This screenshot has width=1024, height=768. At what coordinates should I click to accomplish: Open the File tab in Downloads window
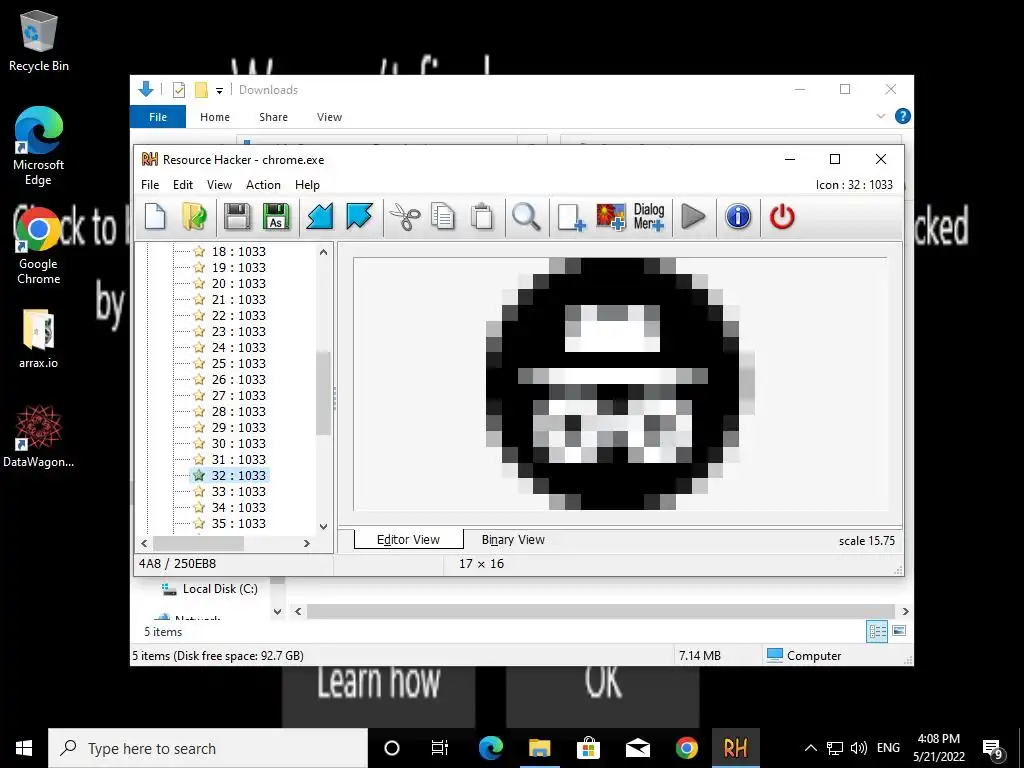[158, 117]
